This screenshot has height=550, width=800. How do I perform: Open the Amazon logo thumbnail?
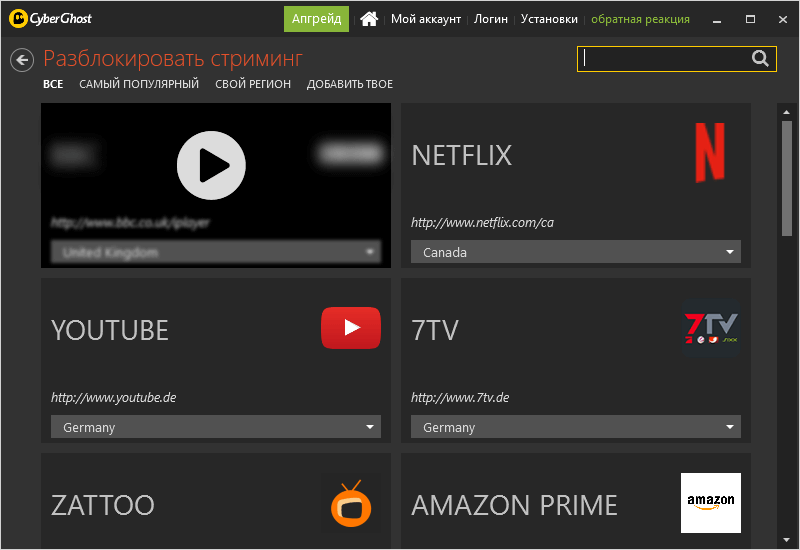(x=711, y=503)
